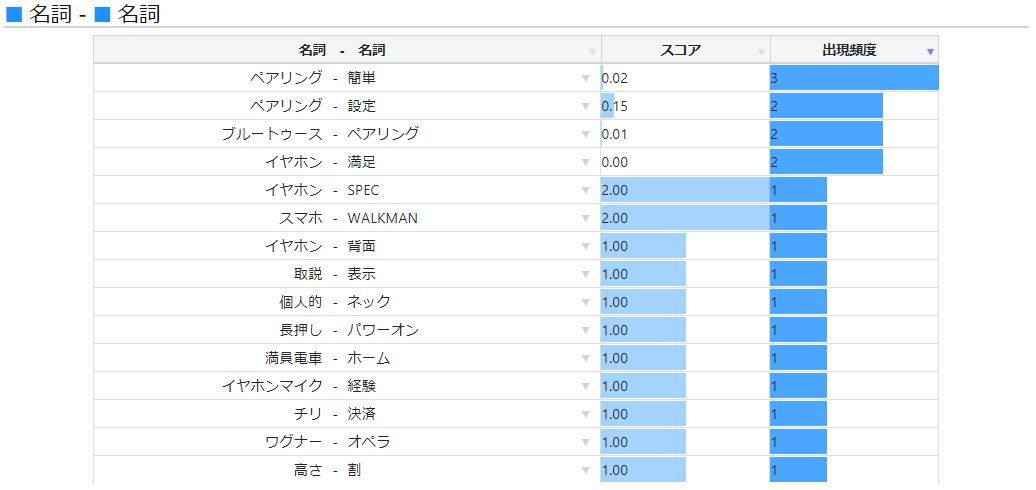Click frequency bar showing 3 for ペアリング - 簡単
The image size is (1036, 490).
[854, 78]
